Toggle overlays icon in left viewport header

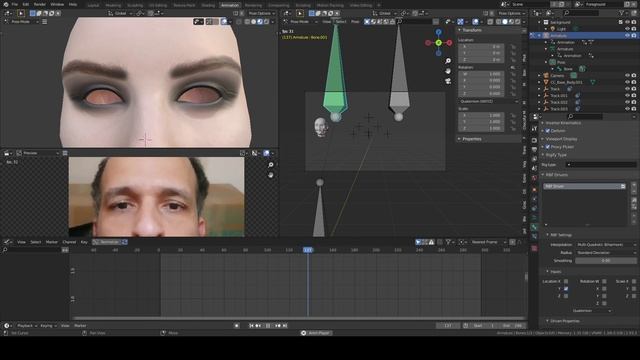click(x=224, y=22)
